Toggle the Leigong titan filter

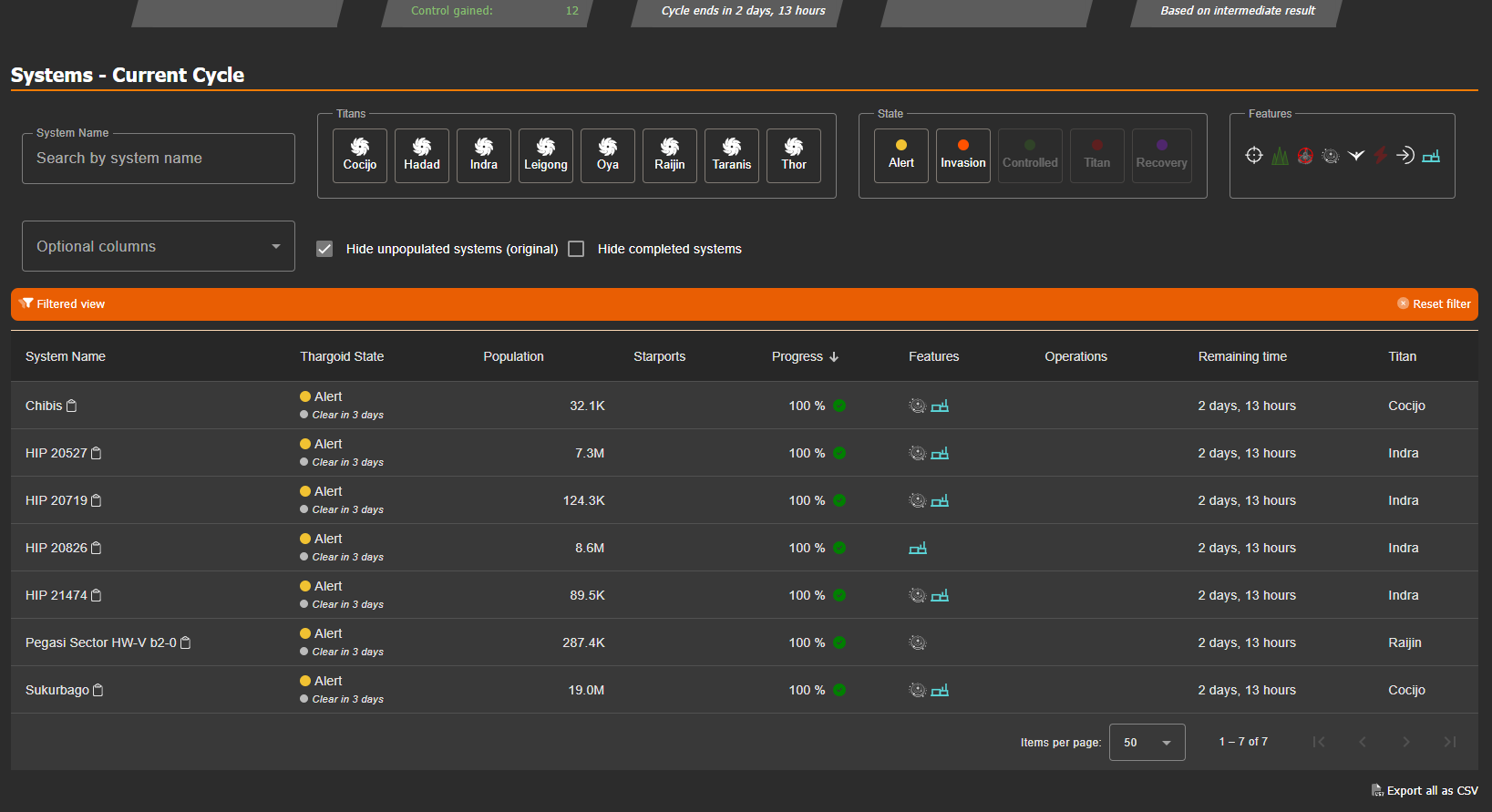click(x=546, y=156)
